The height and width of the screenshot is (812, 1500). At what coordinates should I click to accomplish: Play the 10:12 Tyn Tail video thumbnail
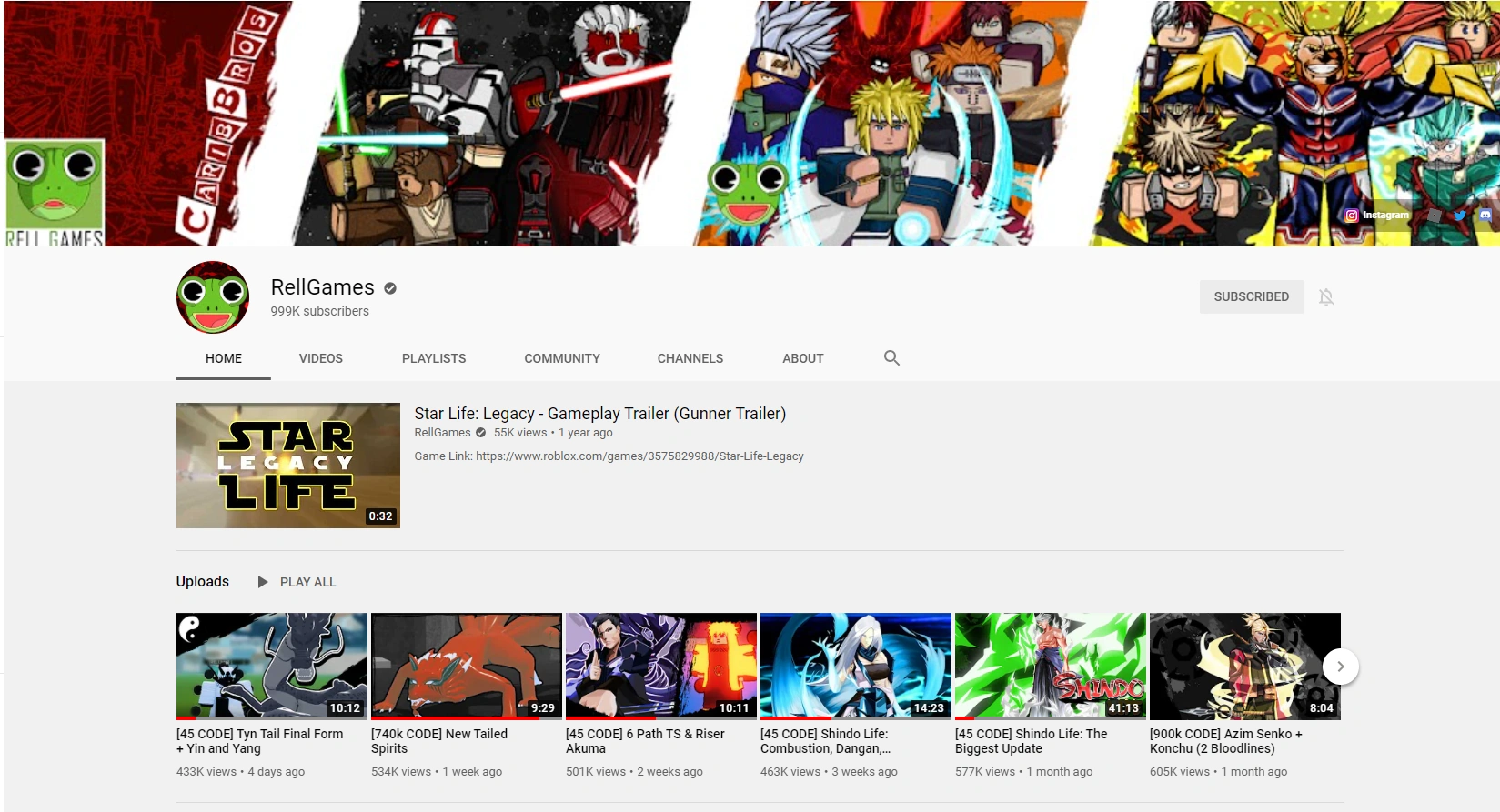pyautogui.click(x=272, y=667)
